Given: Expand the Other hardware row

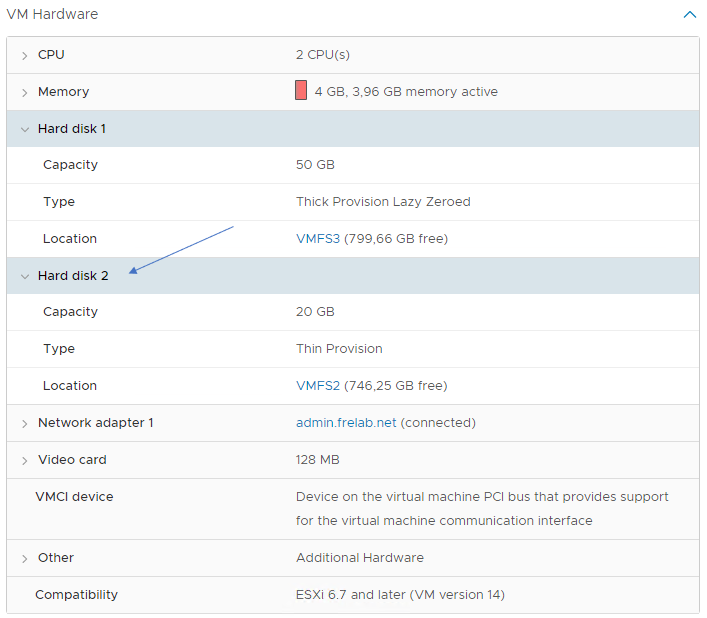Looking at the screenshot, I should pos(25,558).
